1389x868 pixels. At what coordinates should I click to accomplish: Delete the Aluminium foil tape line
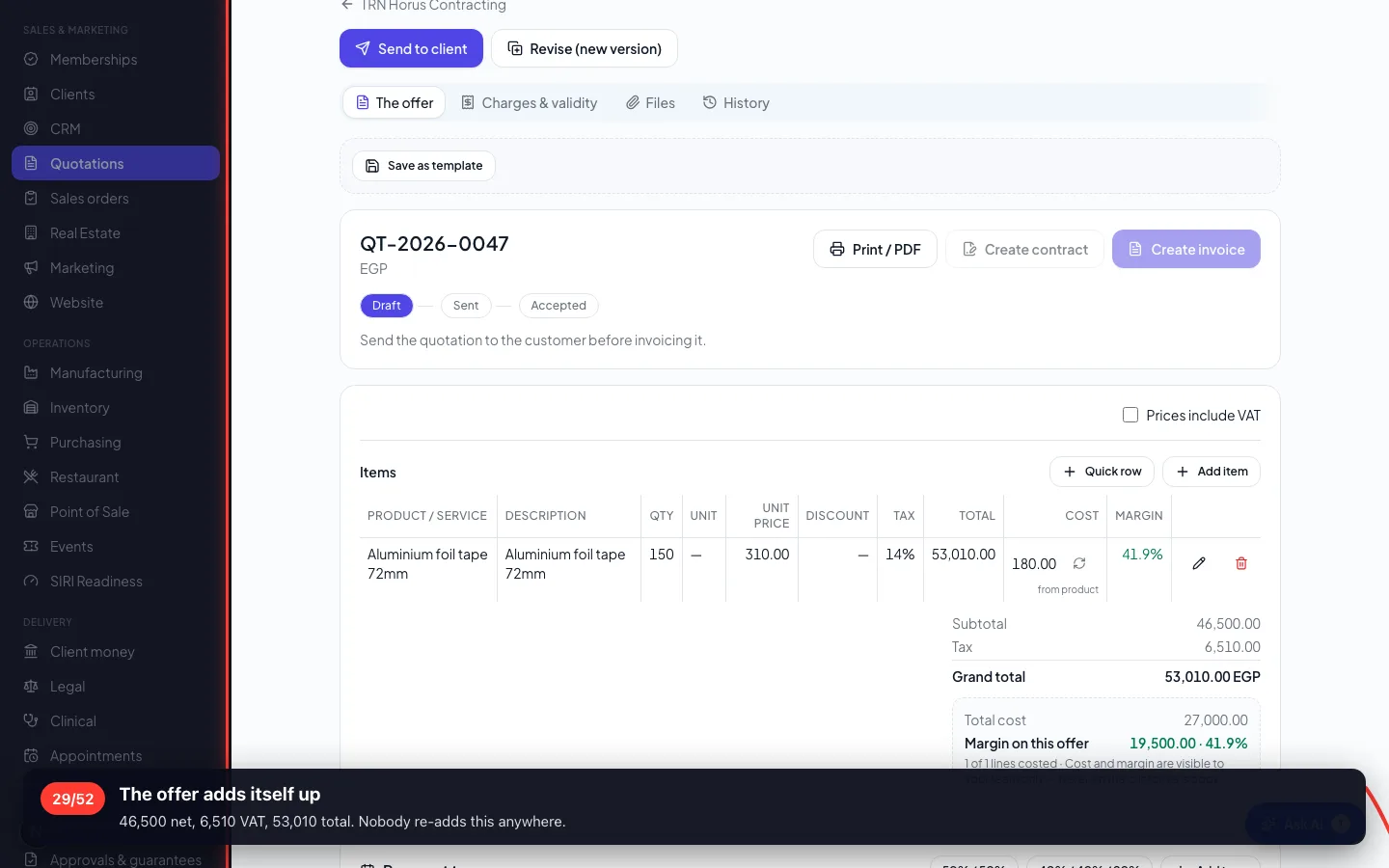[1241, 563]
